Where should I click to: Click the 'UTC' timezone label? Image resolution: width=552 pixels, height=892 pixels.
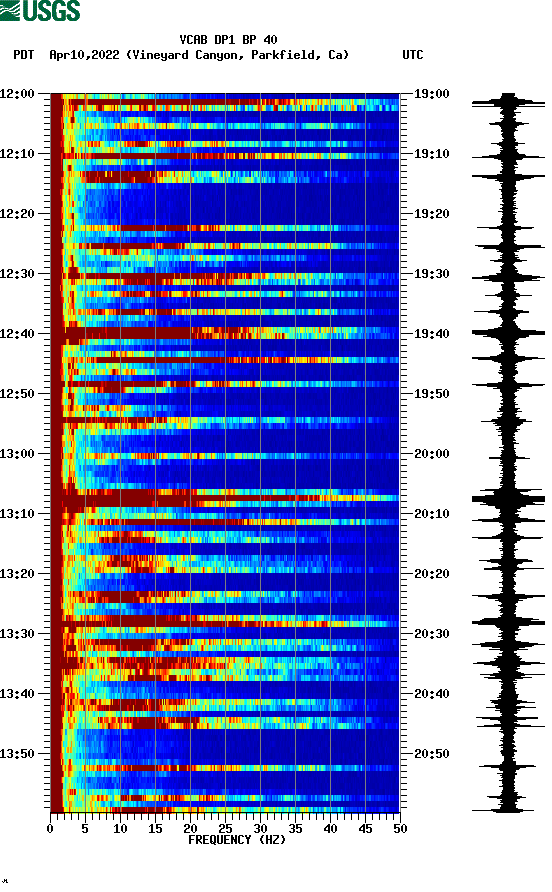coord(413,55)
